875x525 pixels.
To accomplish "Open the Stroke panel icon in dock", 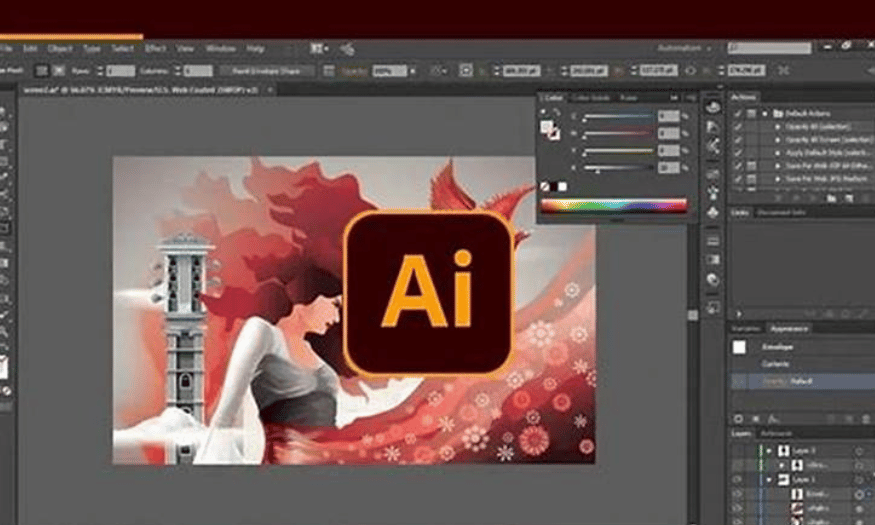I will point(713,242).
